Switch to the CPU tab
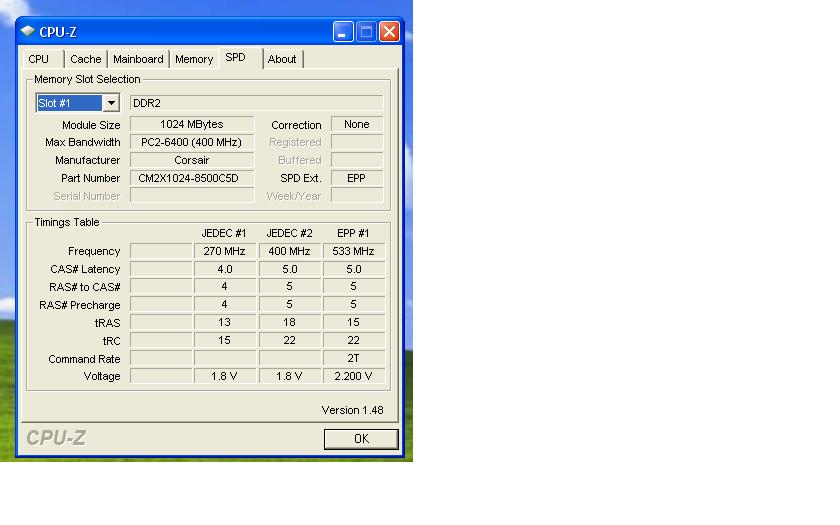This screenshot has height=525, width=840. [x=39, y=59]
